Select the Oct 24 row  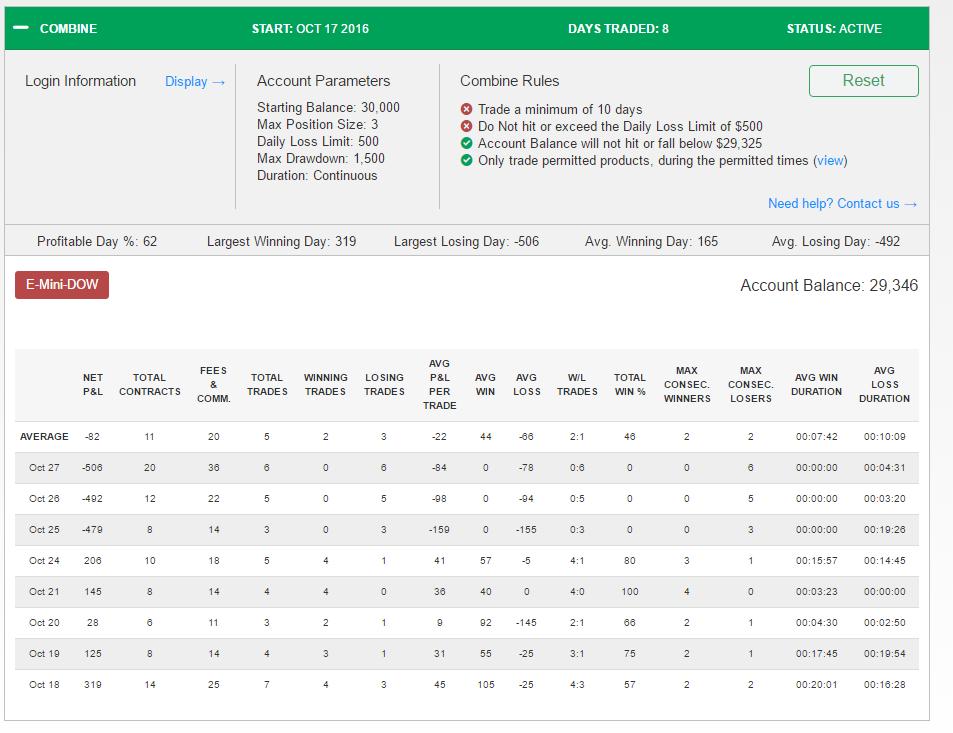[x=467, y=561]
